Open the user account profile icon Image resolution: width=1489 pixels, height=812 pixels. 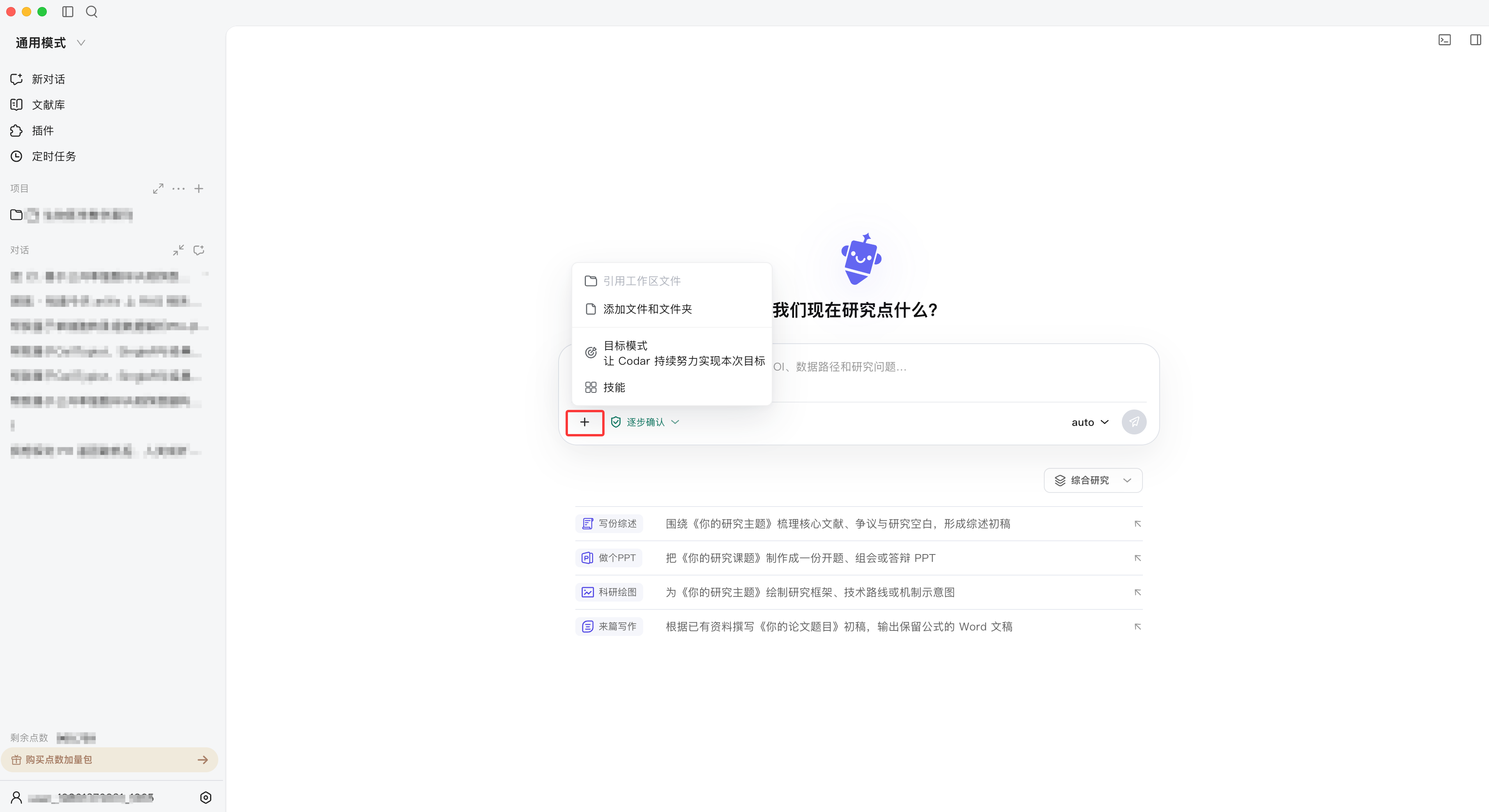click(16, 798)
